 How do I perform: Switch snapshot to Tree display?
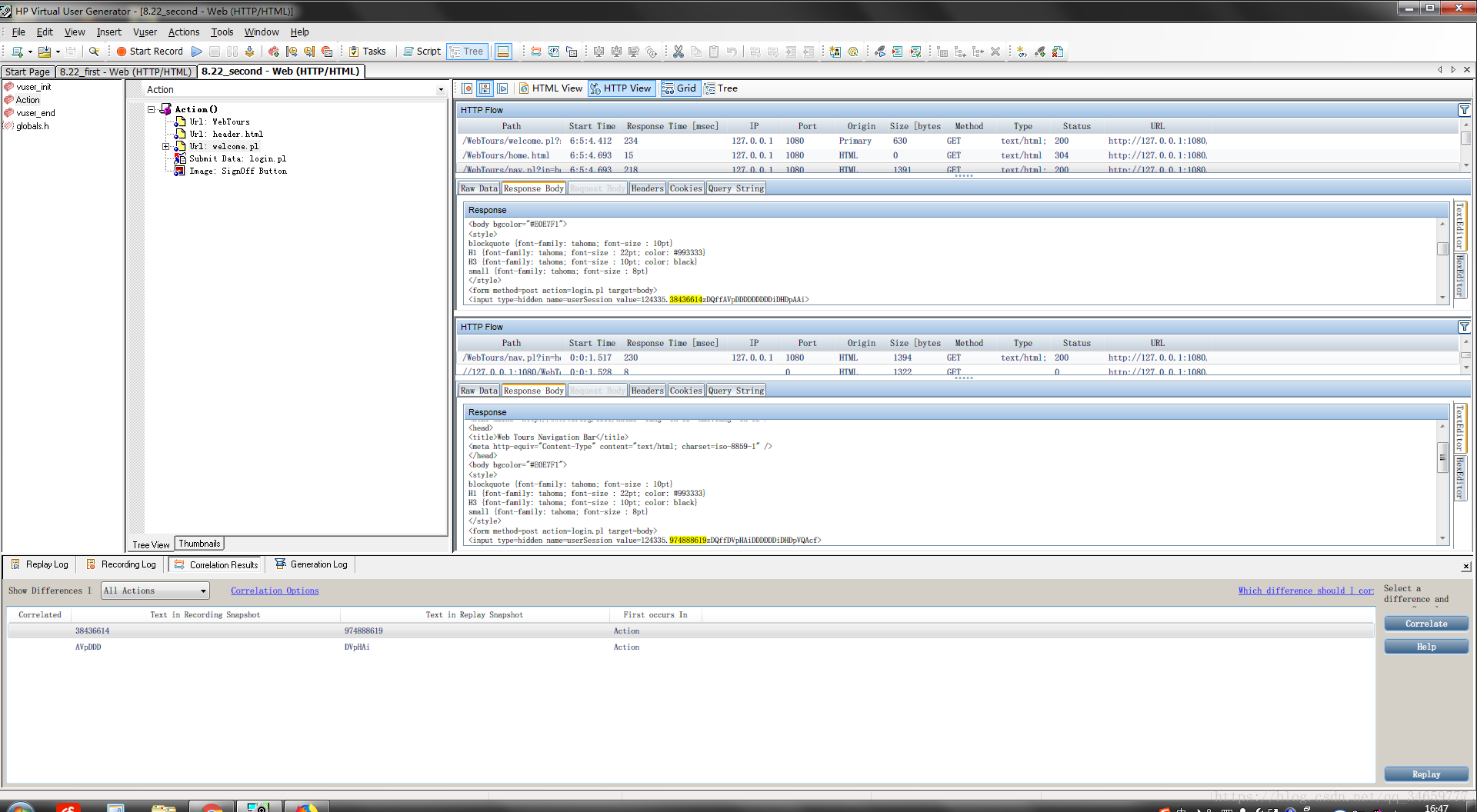(721, 88)
